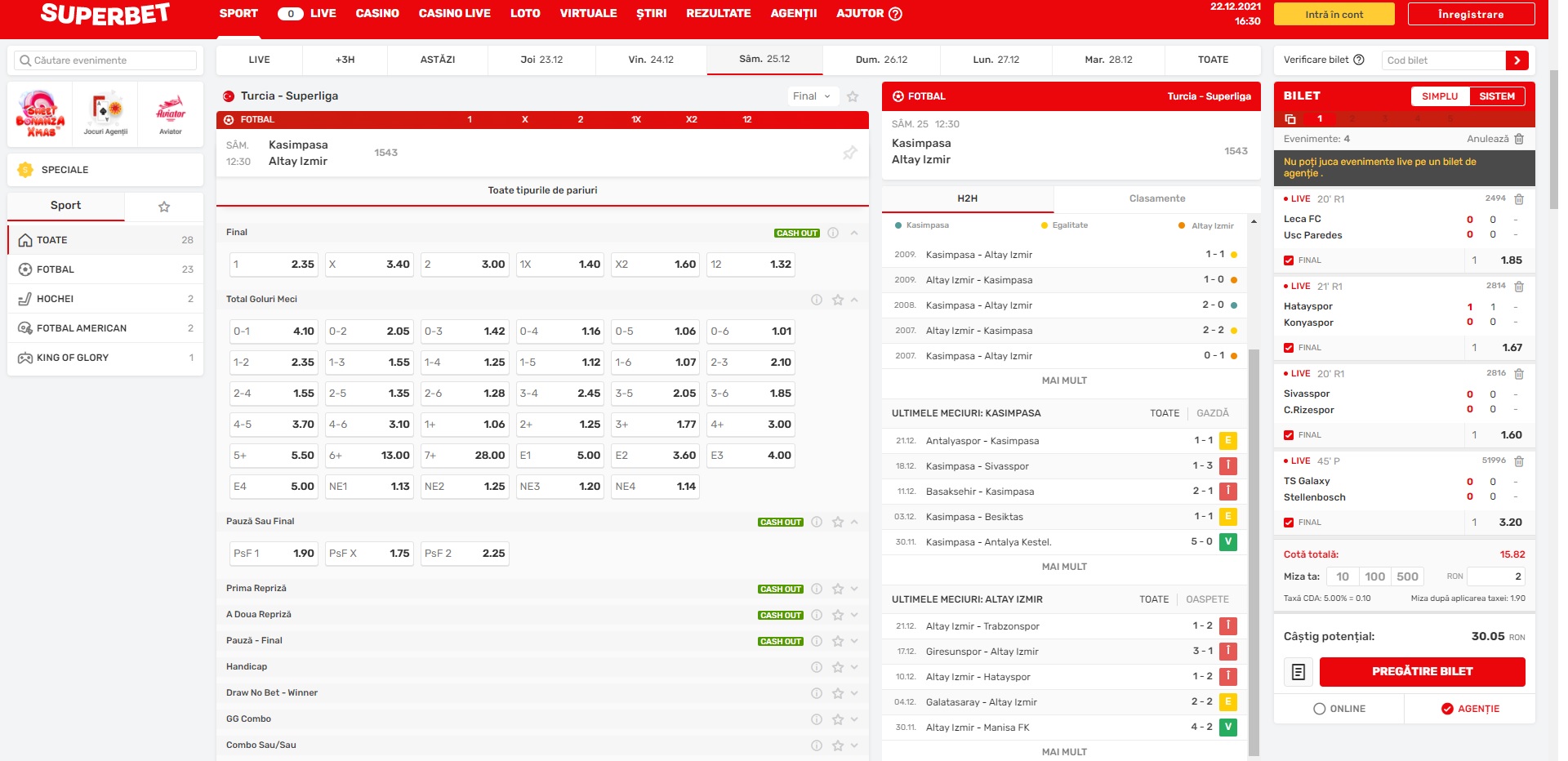The height and width of the screenshot is (761, 1568).
Task: Remove Sivasspor match from bet slip
Action: [1519, 374]
